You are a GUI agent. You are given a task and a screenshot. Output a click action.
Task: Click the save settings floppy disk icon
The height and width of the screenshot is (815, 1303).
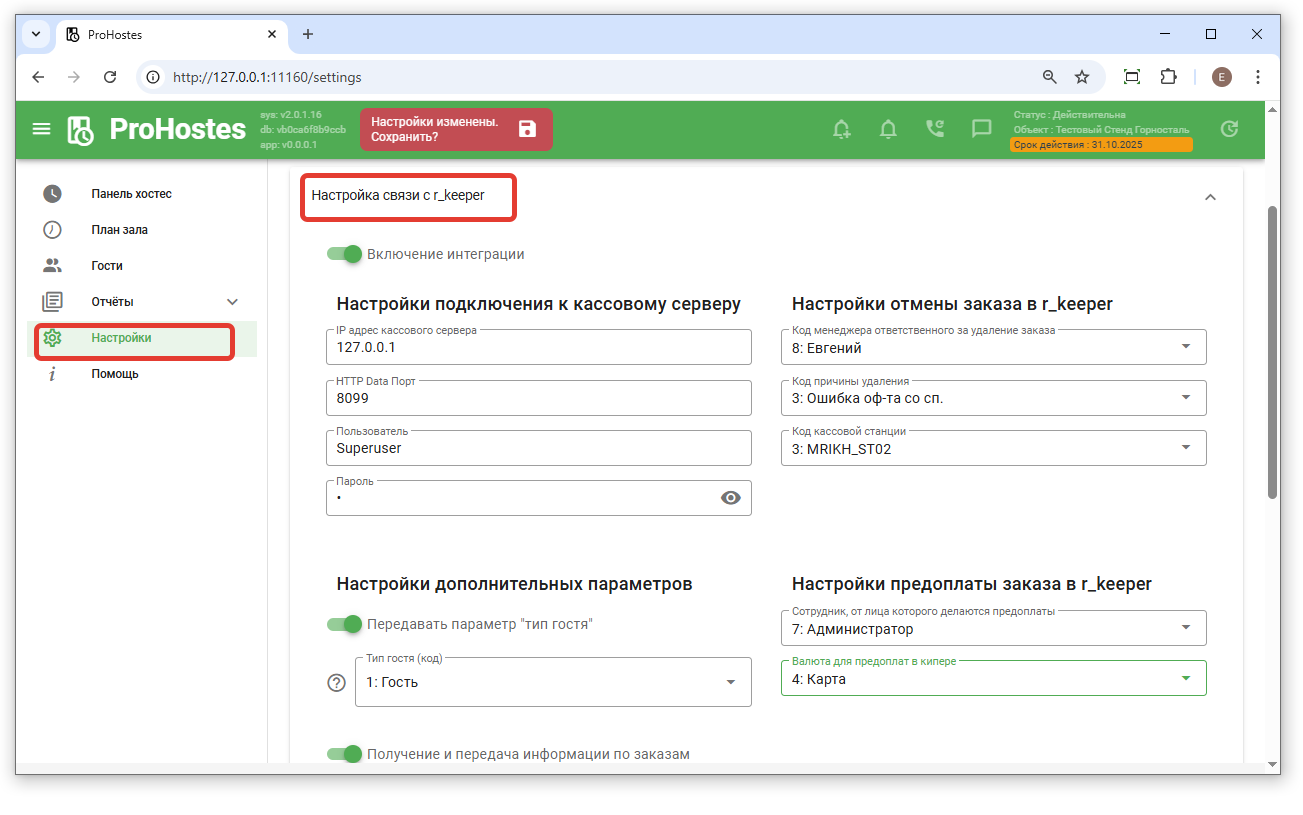click(527, 129)
